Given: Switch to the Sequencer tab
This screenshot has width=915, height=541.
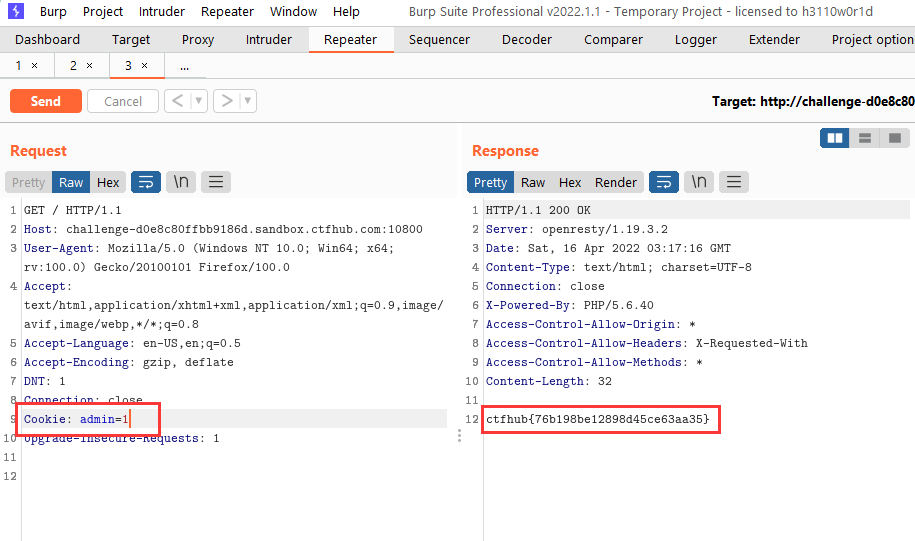Looking at the screenshot, I should pos(439,40).
